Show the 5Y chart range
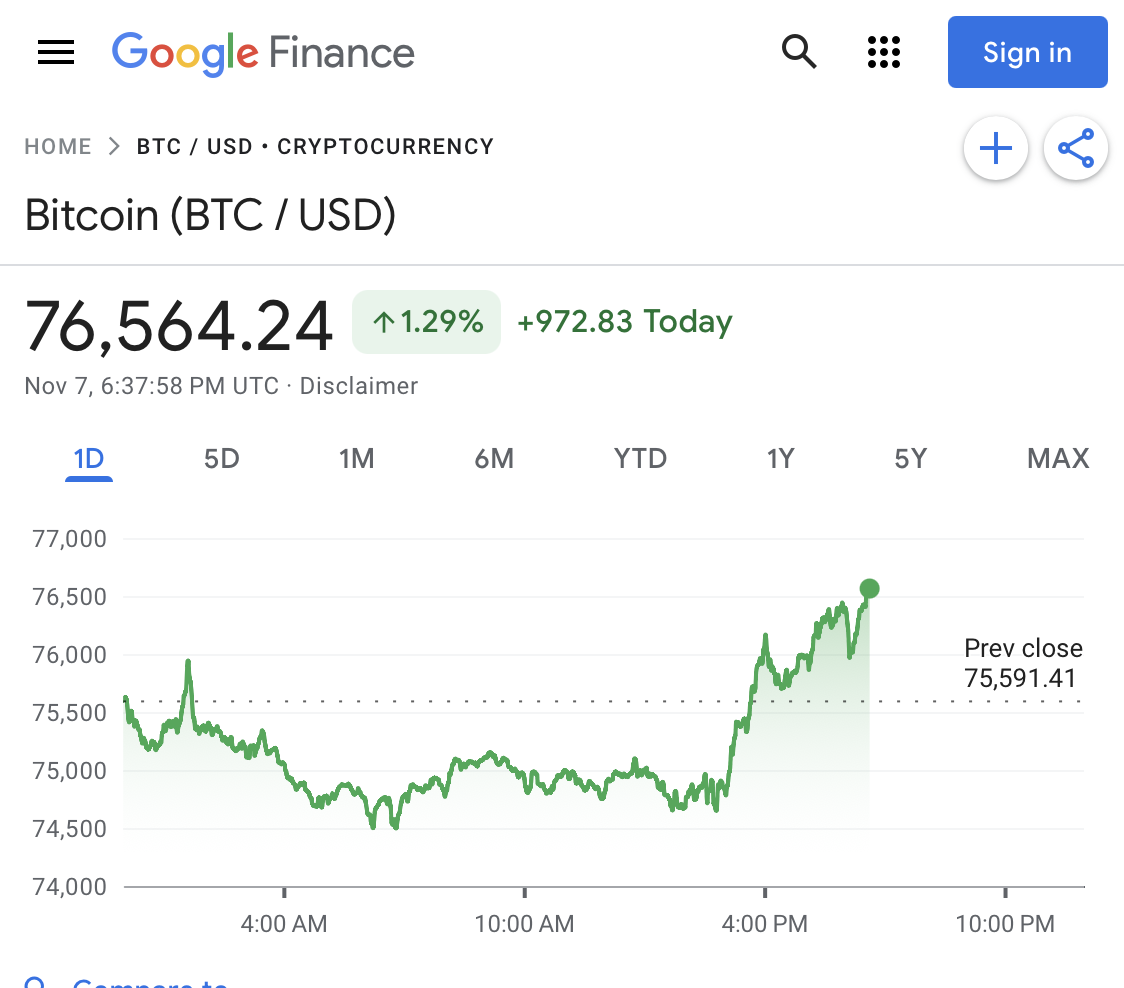Image resolution: width=1124 pixels, height=988 pixels. tap(910, 459)
